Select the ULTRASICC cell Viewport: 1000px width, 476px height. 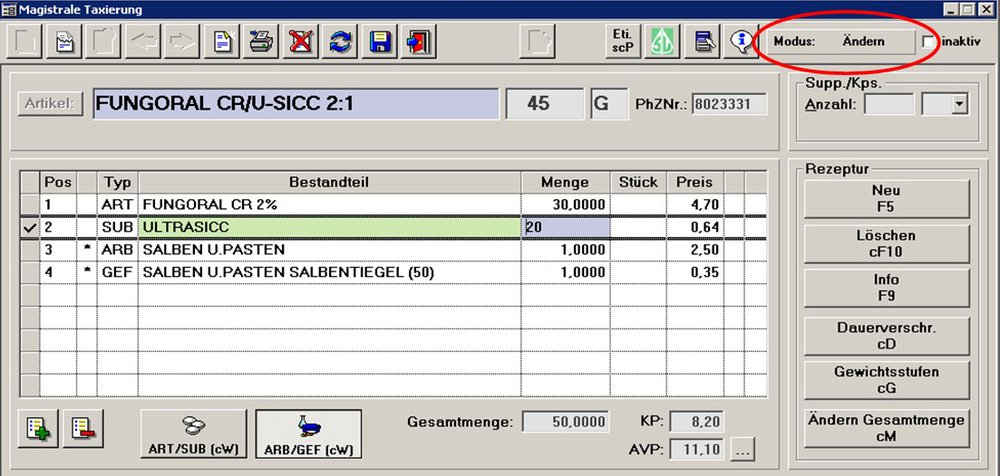330,227
